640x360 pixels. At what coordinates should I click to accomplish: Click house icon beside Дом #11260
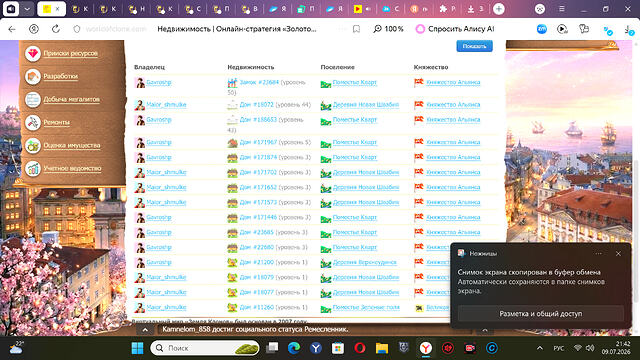[232, 308]
